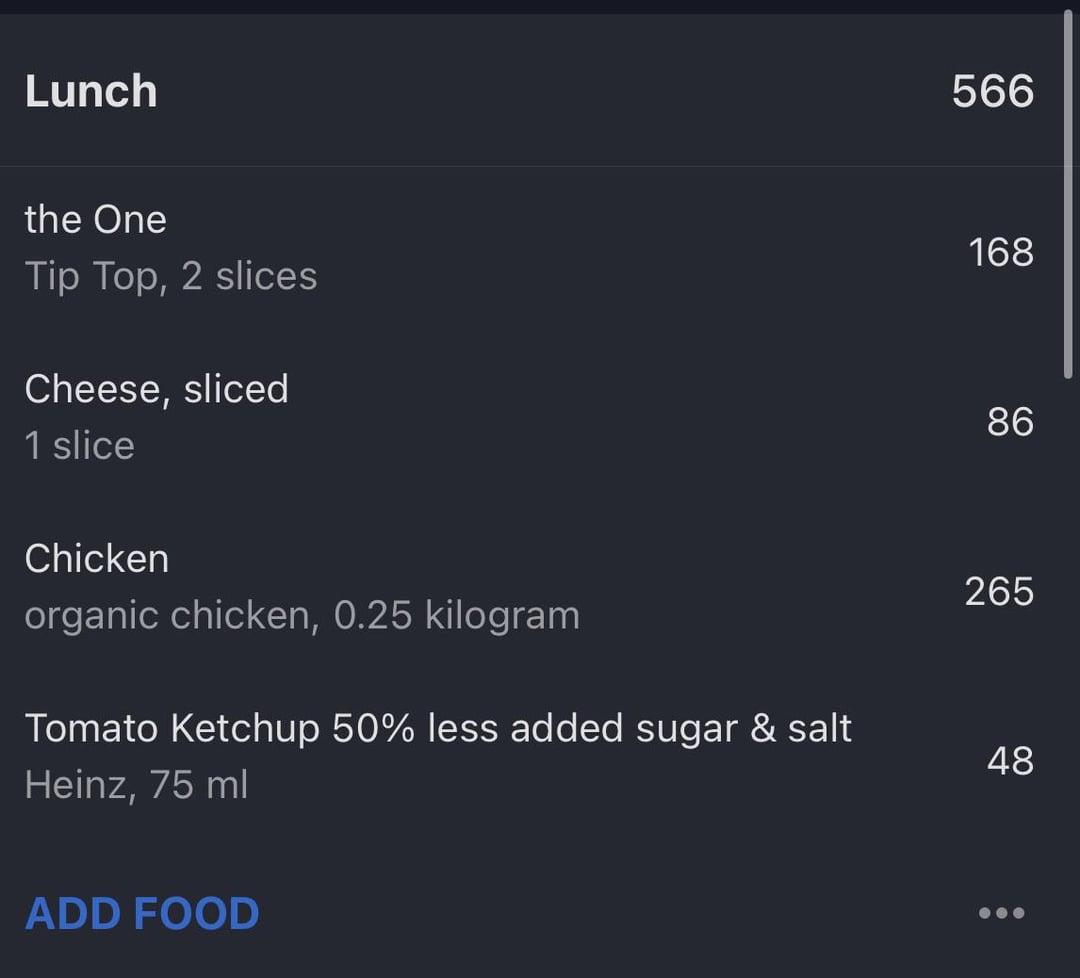Open the Tomato Ketchup 50% less entry
1080x978 pixels.
[530, 760]
